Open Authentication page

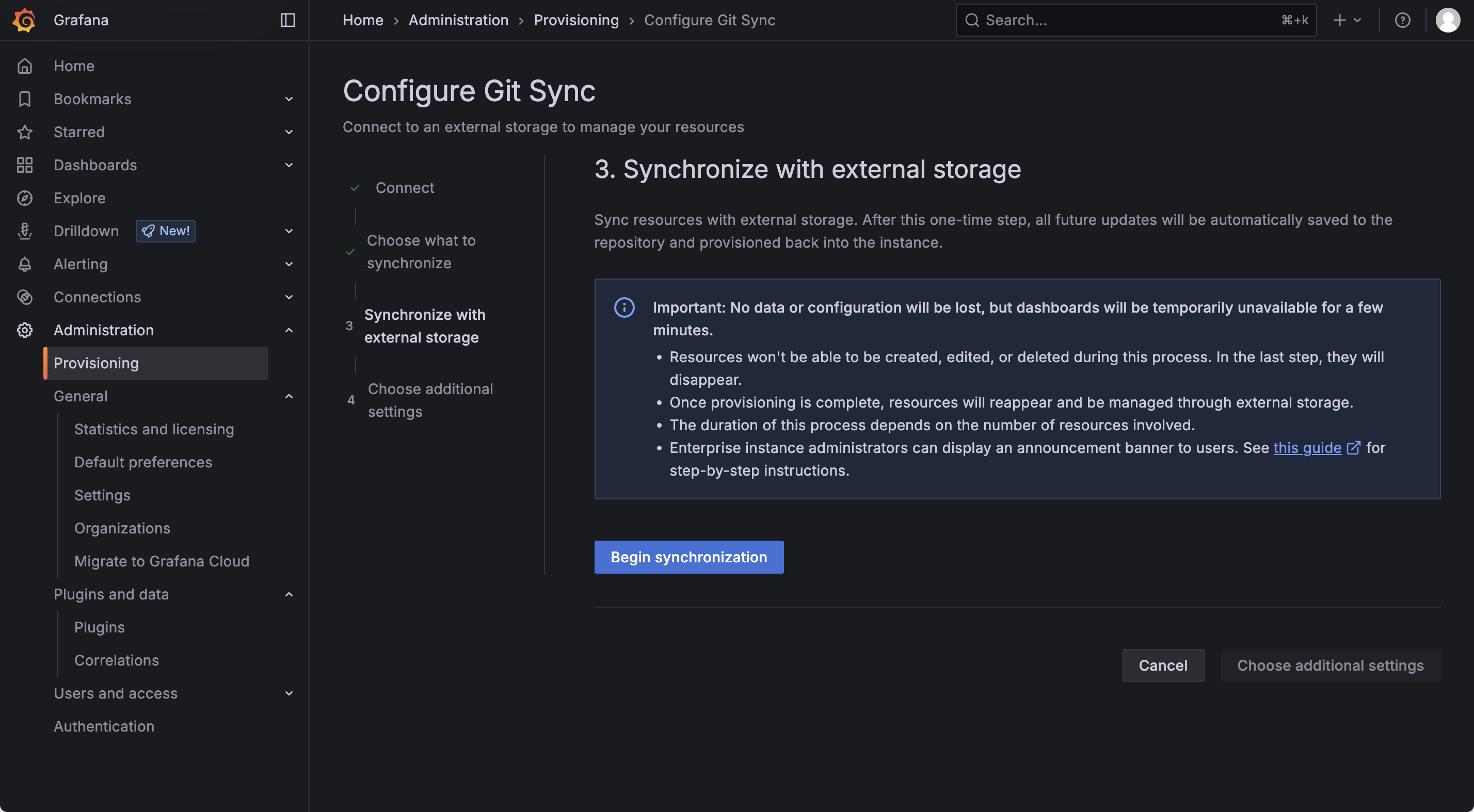104,726
